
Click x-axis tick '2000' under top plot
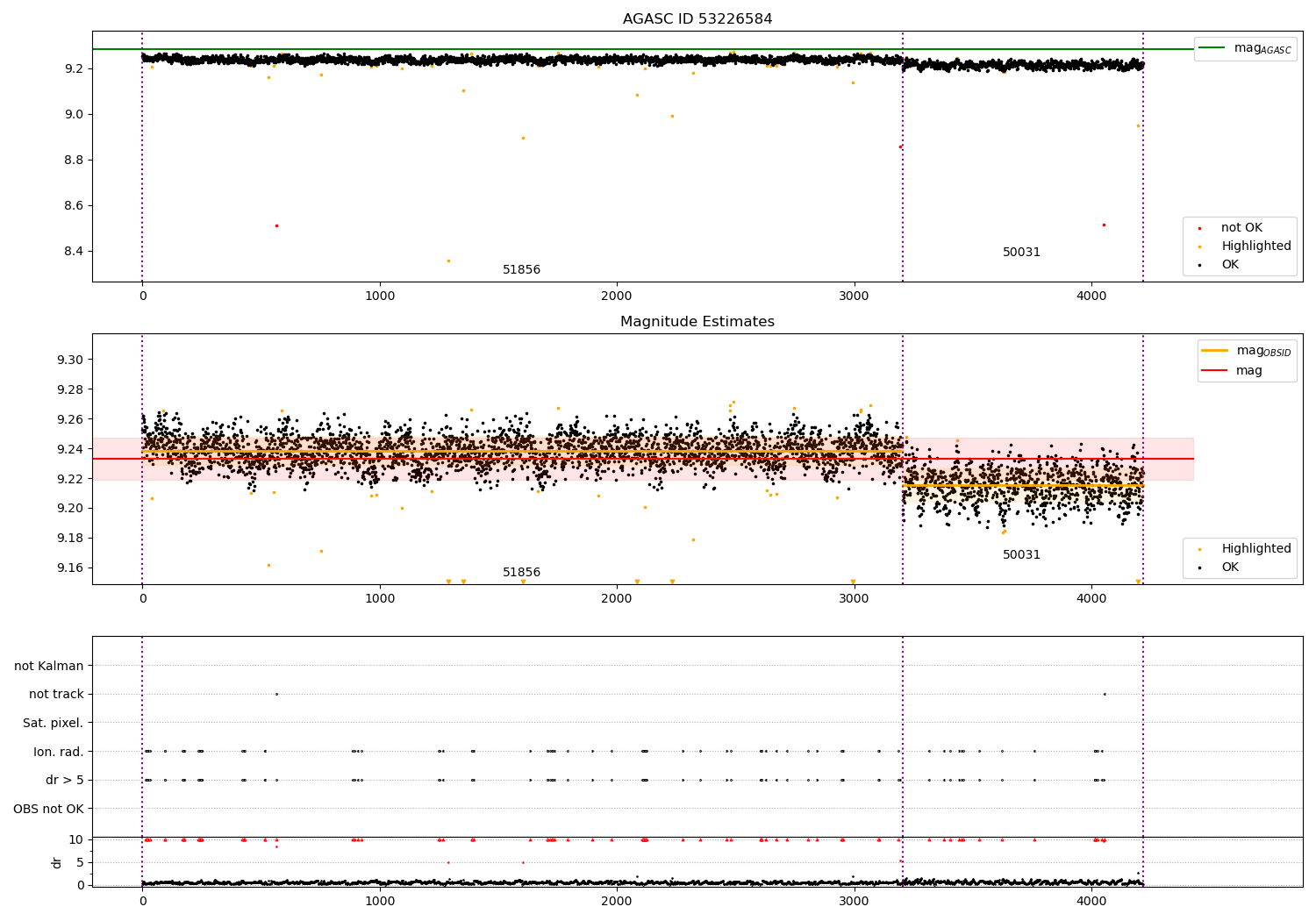coord(617,296)
